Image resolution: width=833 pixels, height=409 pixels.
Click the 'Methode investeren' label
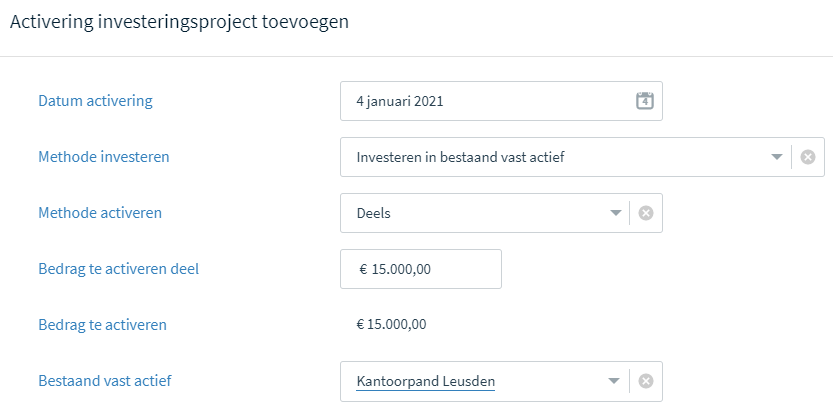(104, 157)
